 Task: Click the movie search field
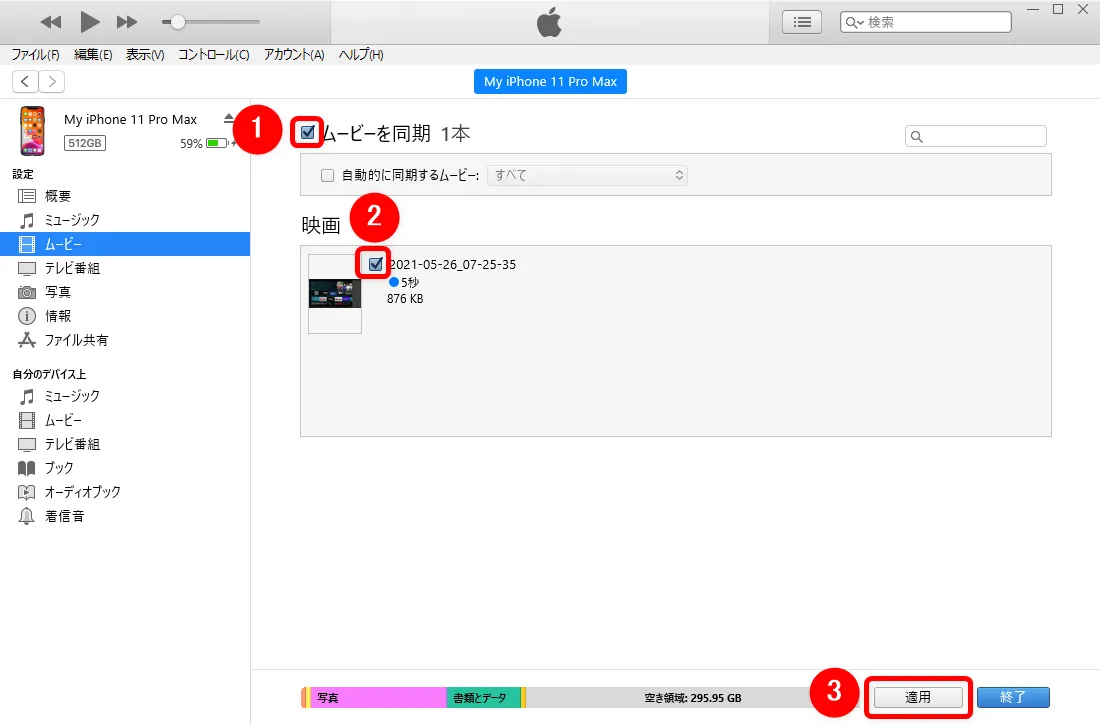click(x=976, y=136)
